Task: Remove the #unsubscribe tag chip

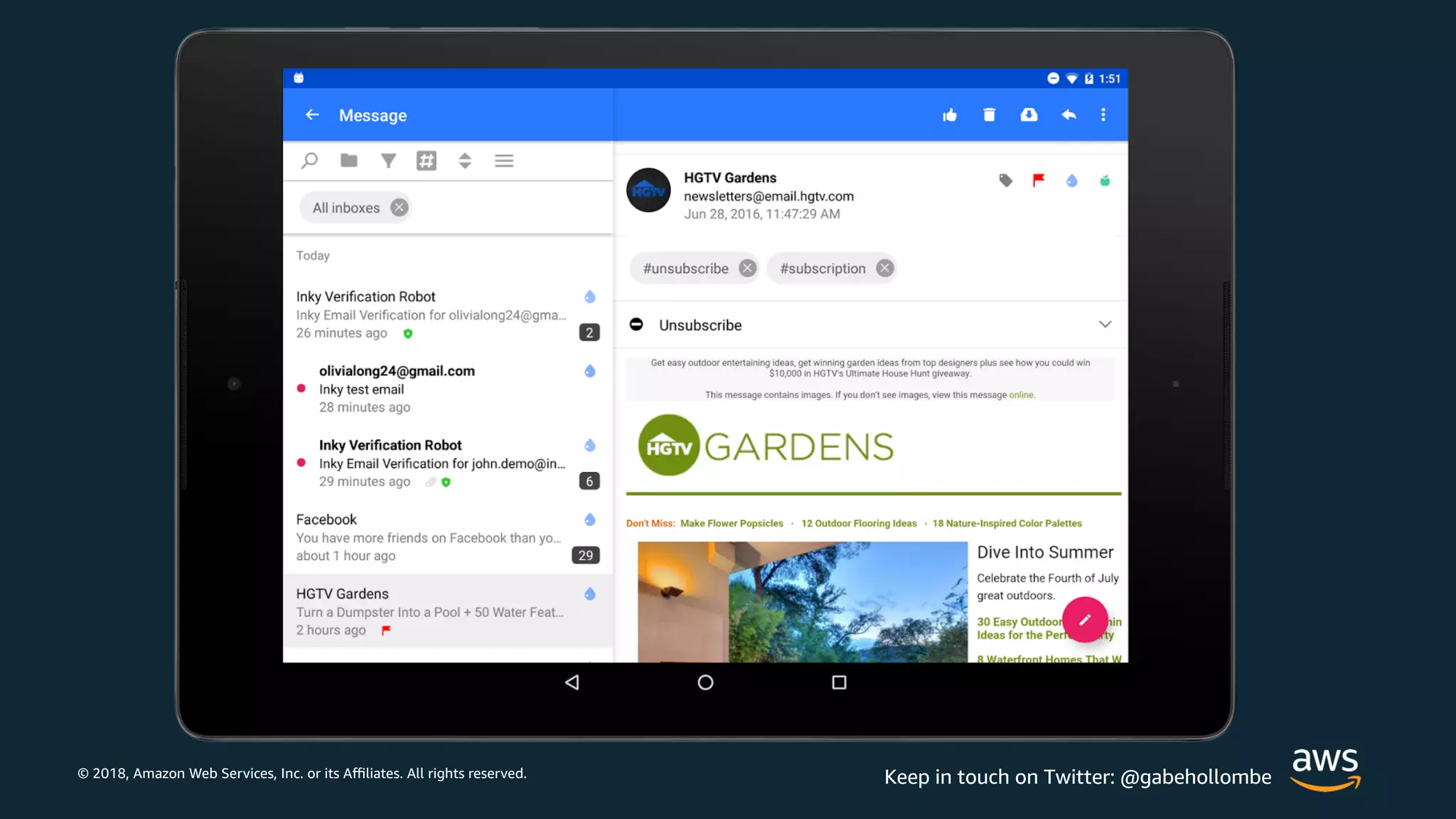Action: (x=747, y=269)
